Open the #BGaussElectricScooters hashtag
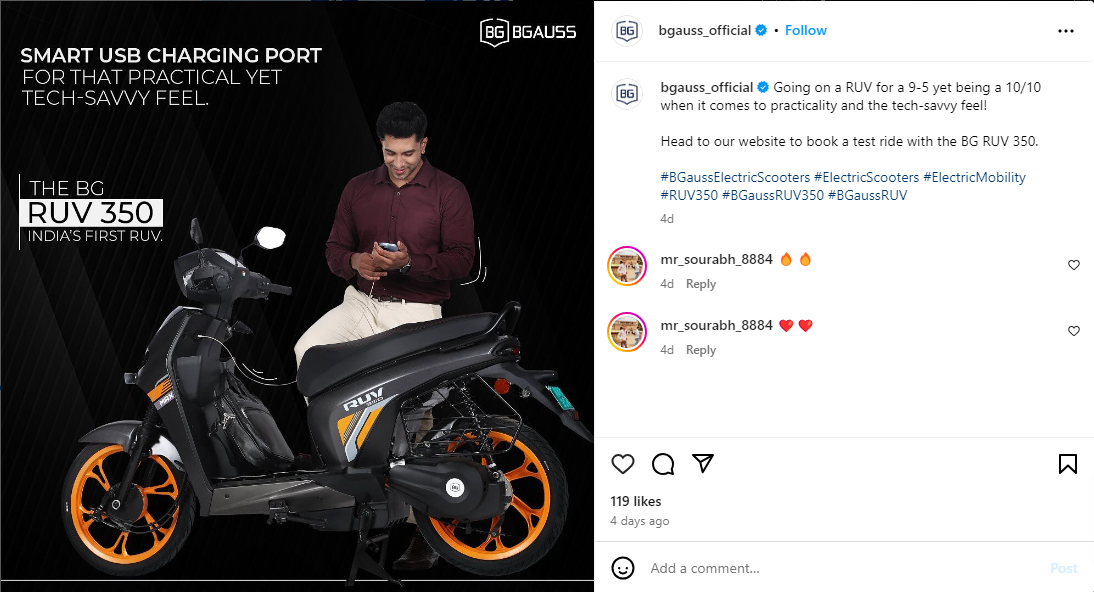Screen dimensions: 1094x592 [x=735, y=177]
